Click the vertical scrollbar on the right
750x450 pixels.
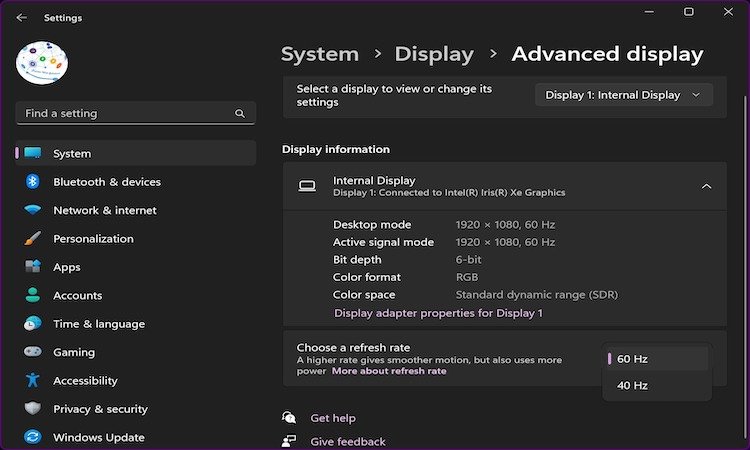745,268
